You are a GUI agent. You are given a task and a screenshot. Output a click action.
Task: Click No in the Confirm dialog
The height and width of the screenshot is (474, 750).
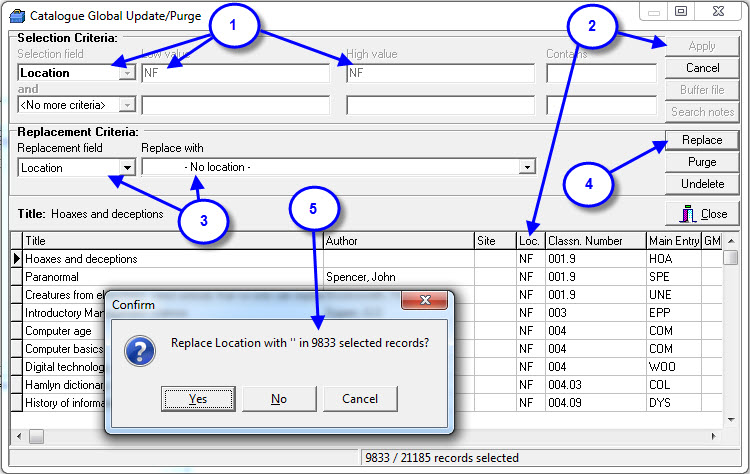279,399
